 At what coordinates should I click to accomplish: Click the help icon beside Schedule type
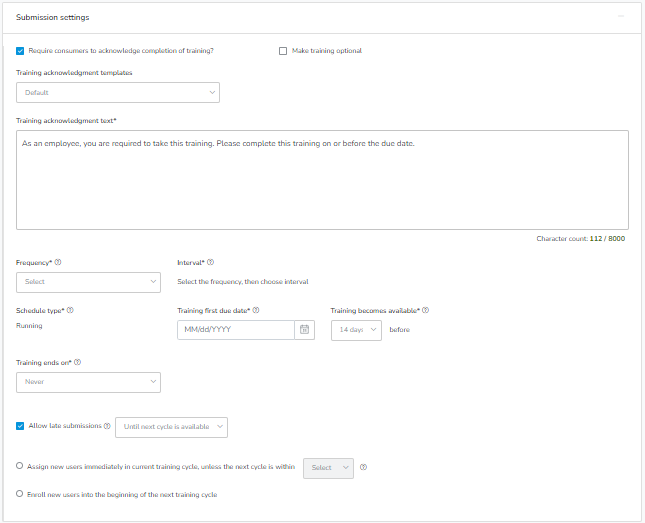pos(70,310)
